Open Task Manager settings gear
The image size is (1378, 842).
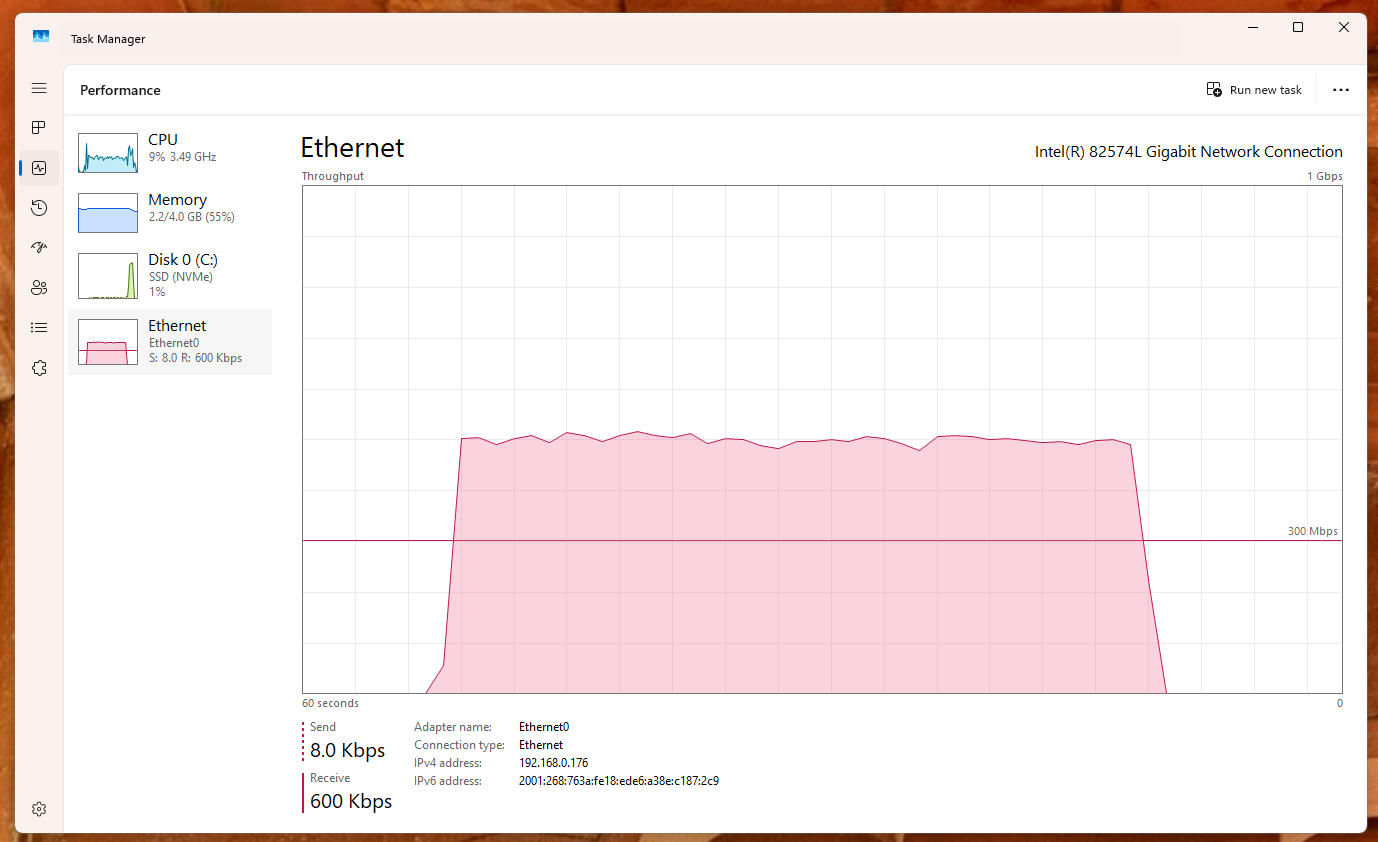pyautogui.click(x=39, y=809)
